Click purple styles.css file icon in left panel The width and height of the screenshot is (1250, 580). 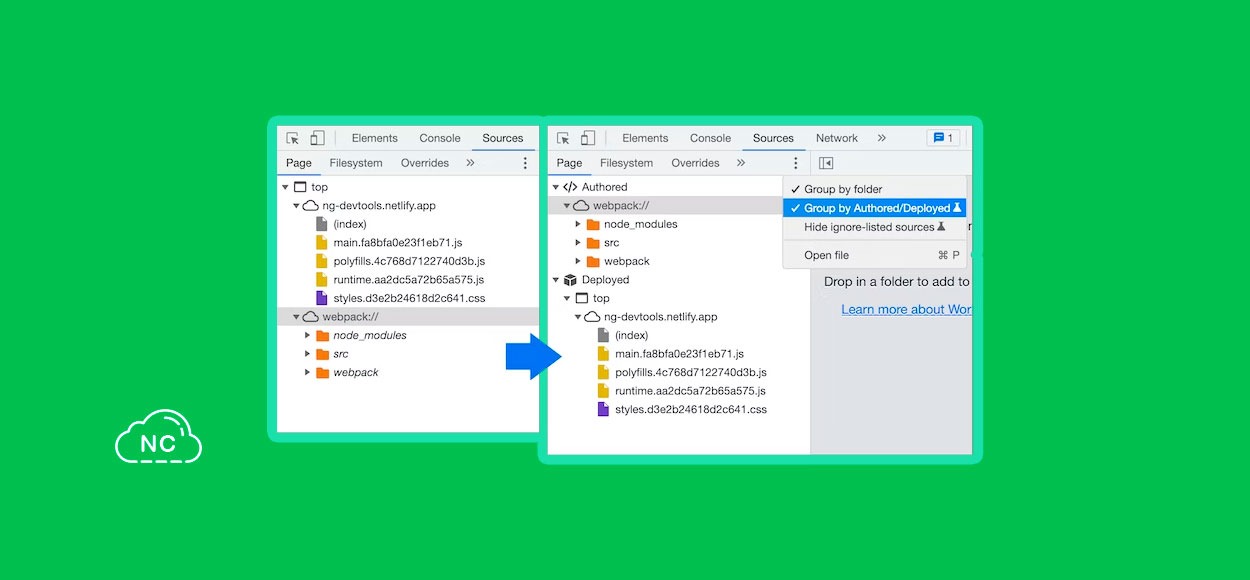coord(321,298)
